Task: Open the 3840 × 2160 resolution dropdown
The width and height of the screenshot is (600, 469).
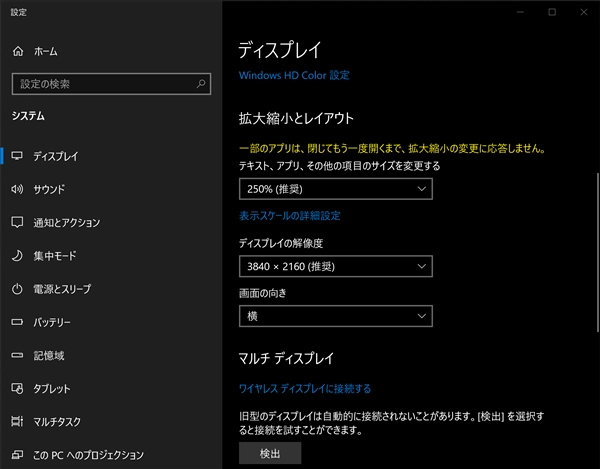Action: [336, 266]
